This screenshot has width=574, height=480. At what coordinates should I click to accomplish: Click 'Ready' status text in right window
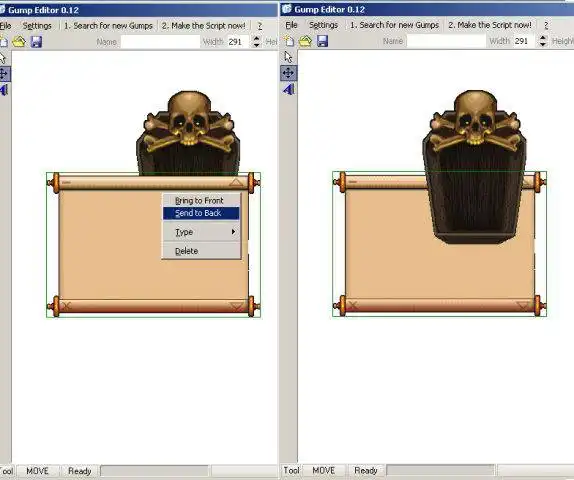click(366, 470)
